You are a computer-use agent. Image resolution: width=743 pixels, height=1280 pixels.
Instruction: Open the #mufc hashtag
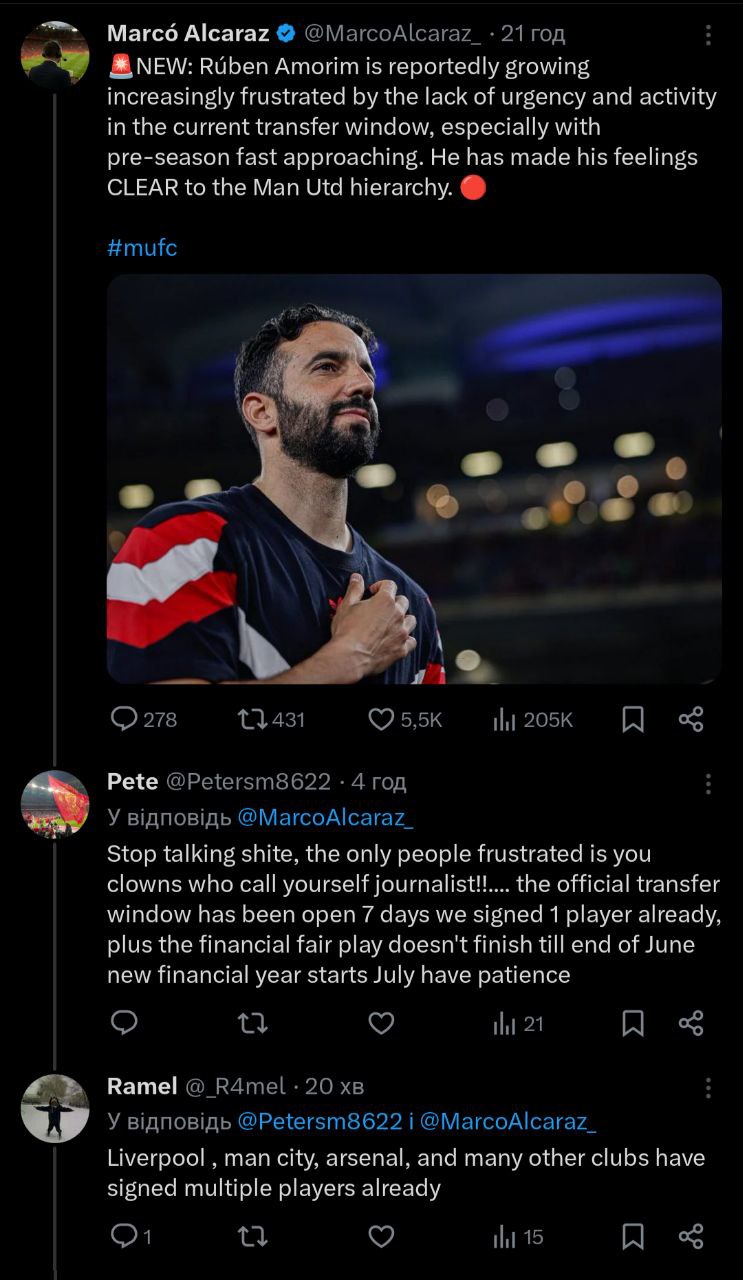(x=142, y=248)
